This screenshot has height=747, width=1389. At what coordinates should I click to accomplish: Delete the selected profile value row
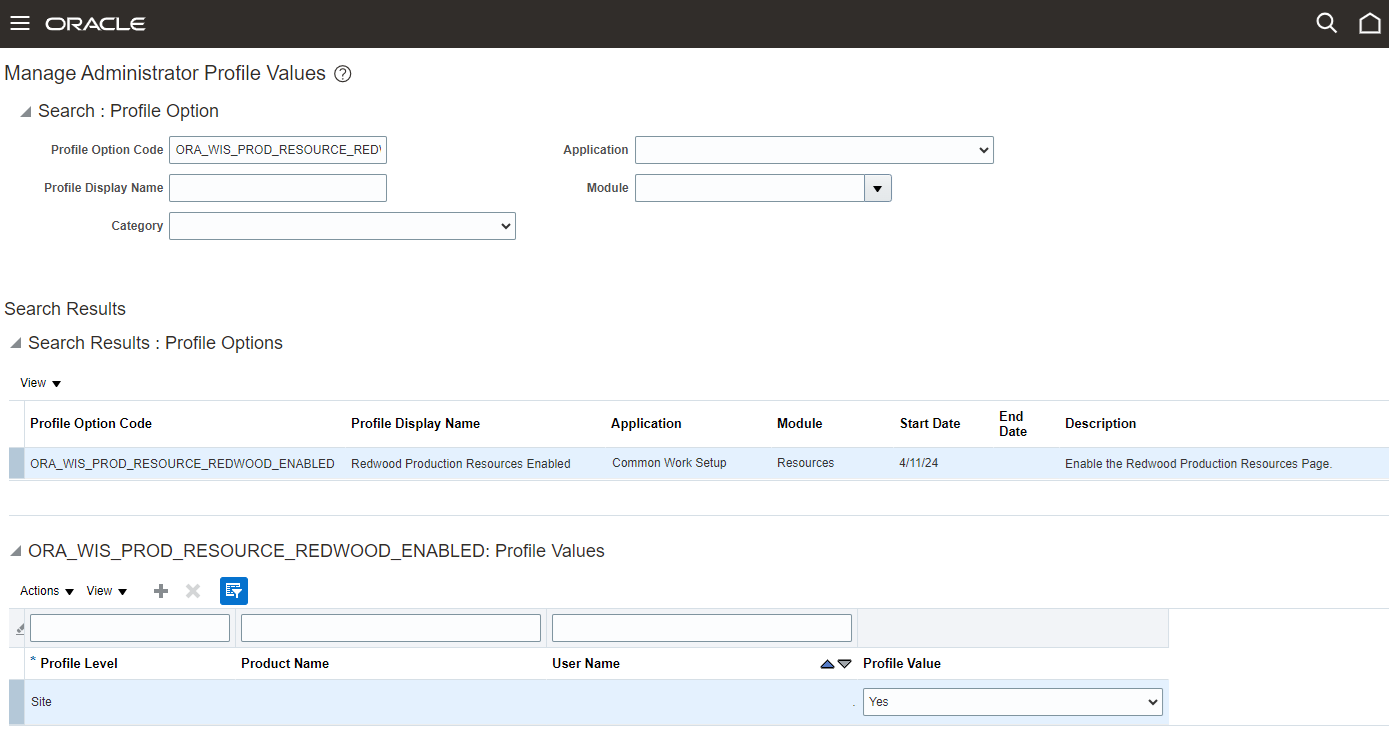(193, 591)
